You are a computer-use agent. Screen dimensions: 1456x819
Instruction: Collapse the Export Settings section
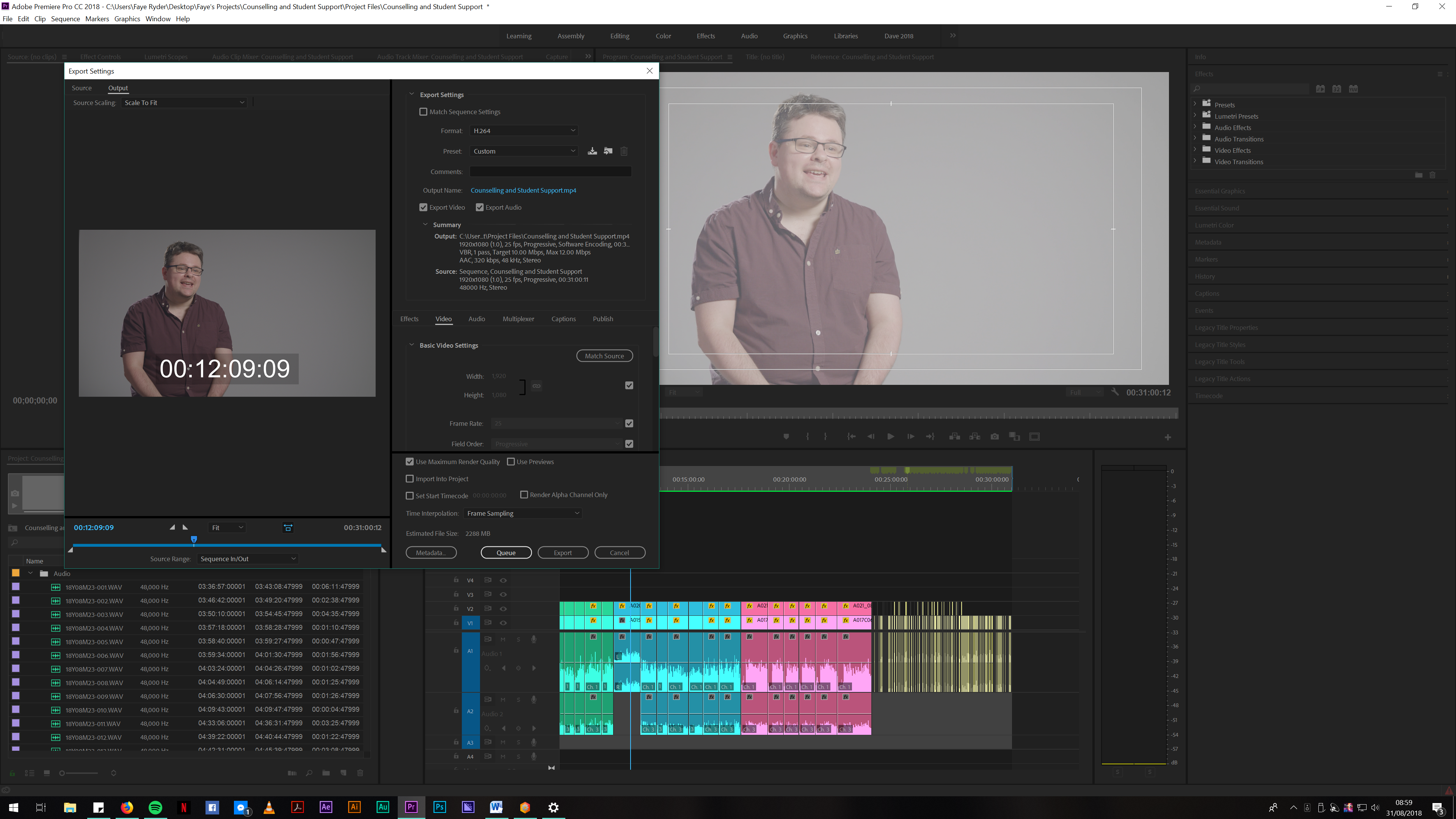point(411,94)
